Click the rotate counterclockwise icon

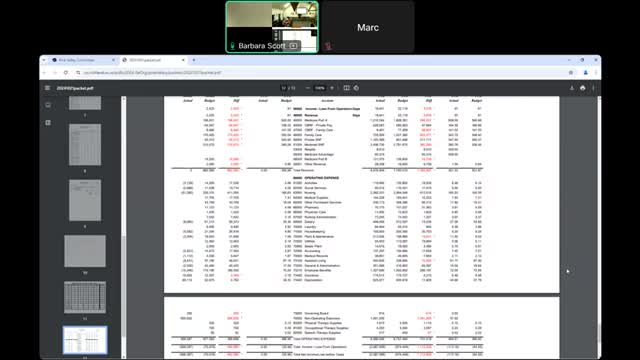click(356, 88)
